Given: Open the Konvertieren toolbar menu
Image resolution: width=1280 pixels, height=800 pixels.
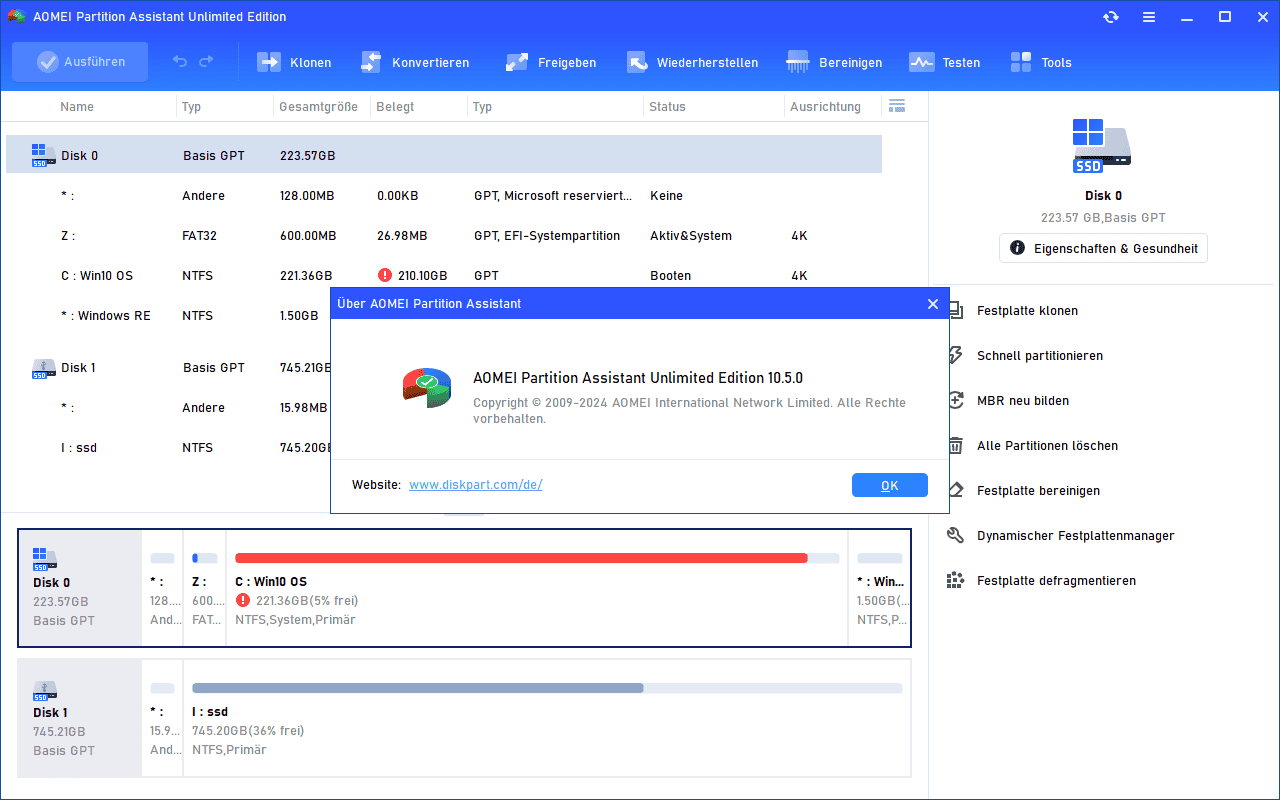Looking at the screenshot, I should [414, 62].
